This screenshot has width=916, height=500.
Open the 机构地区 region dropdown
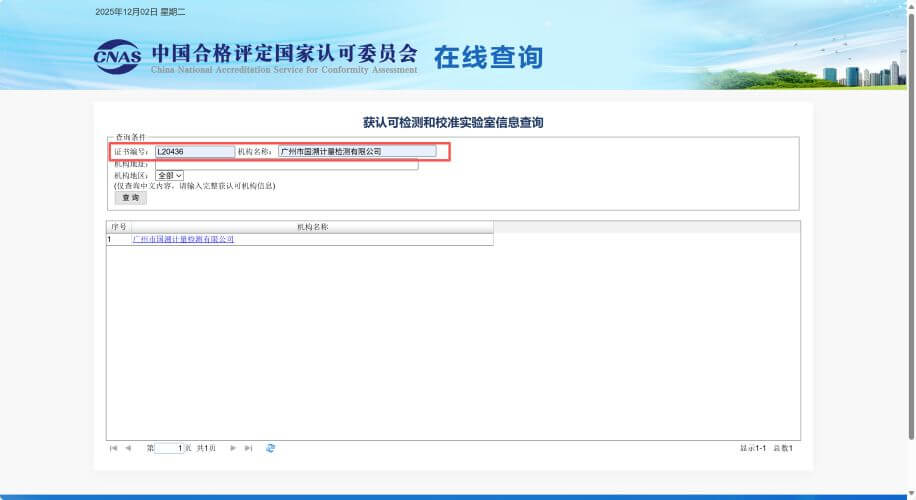coord(169,175)
